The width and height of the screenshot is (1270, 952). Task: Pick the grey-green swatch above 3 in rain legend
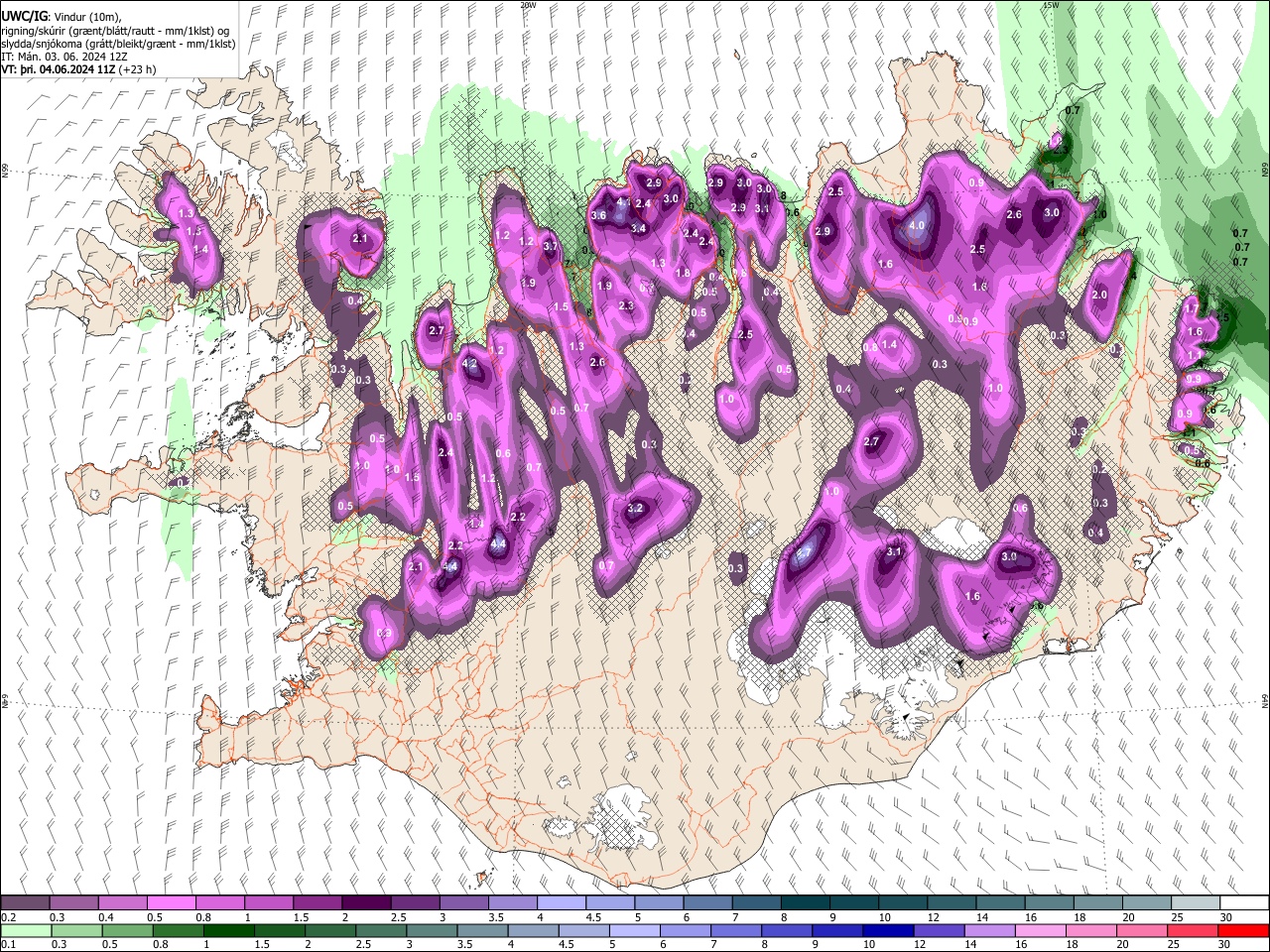click(x=432, y=930)
